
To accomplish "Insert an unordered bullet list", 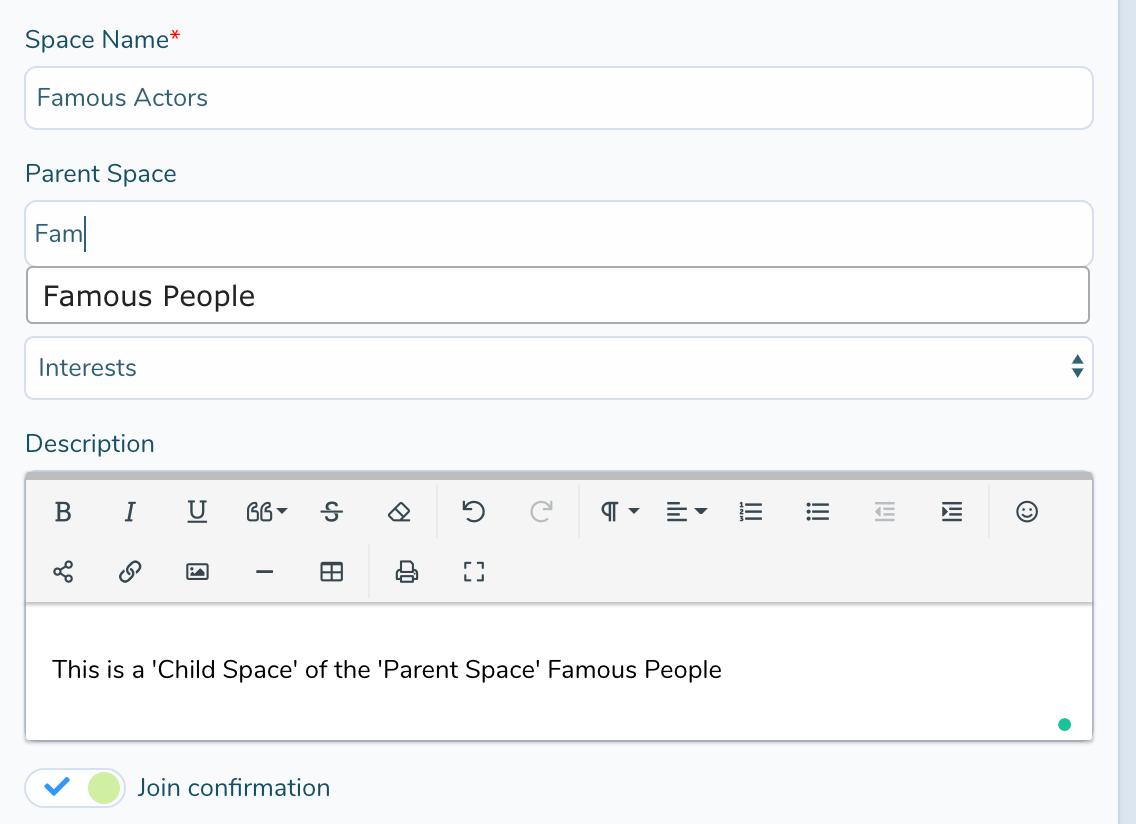I will point(818,512).
